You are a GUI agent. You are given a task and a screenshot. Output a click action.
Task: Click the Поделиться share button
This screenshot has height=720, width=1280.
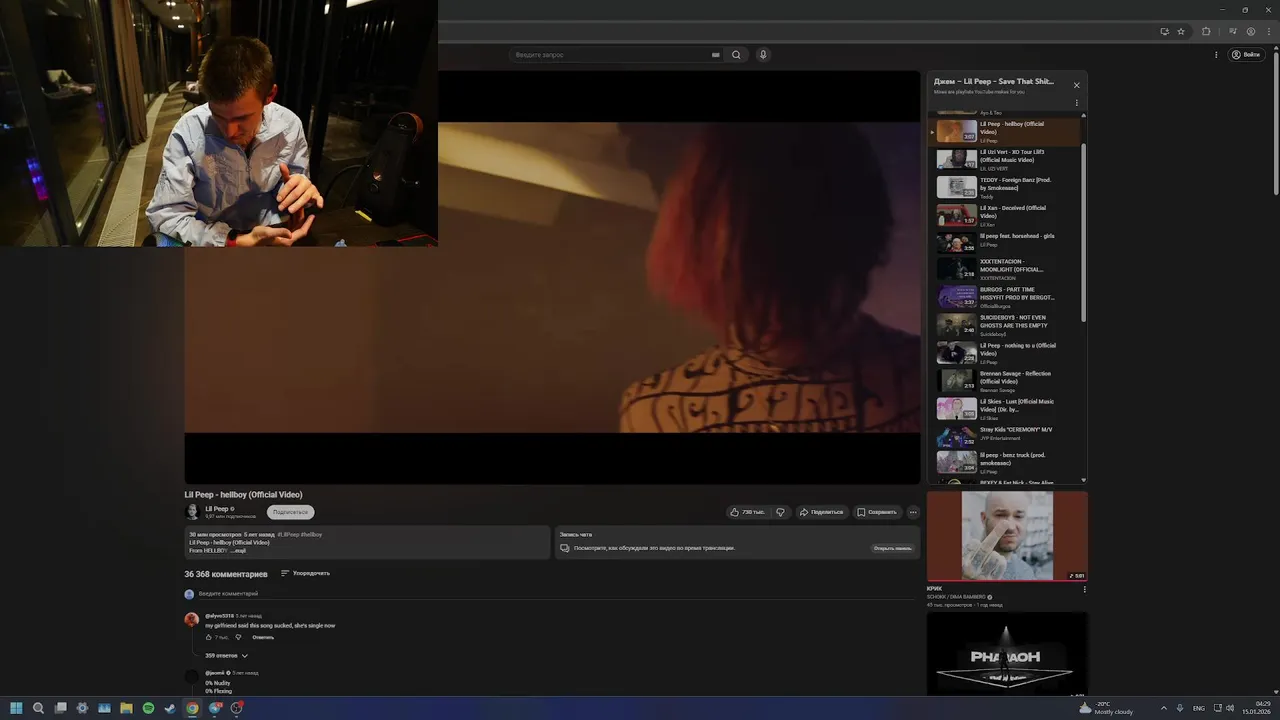821,512
